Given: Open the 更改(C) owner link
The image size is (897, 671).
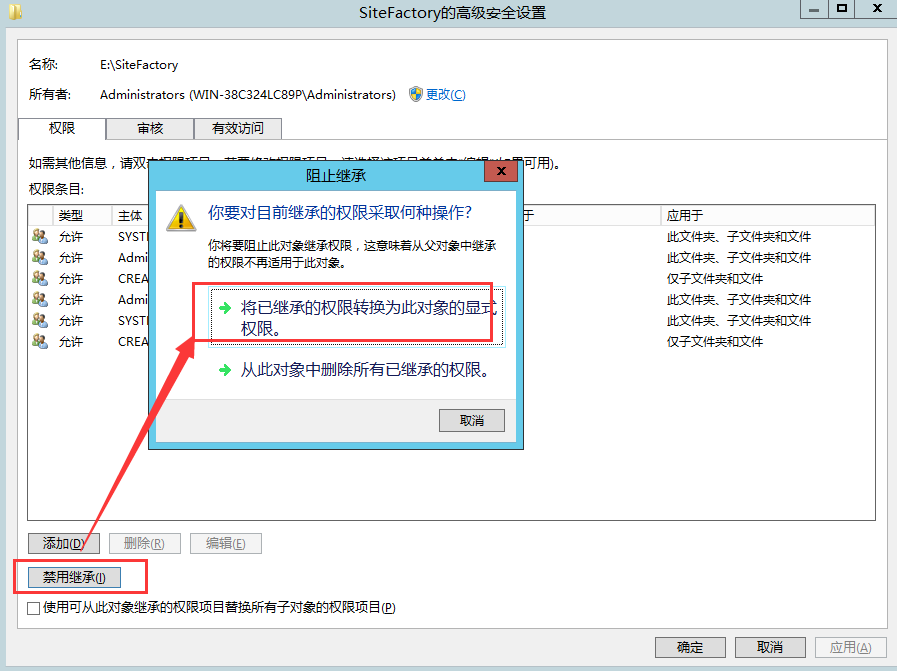Looking at the screenshot, I should [x=446, y=94].
